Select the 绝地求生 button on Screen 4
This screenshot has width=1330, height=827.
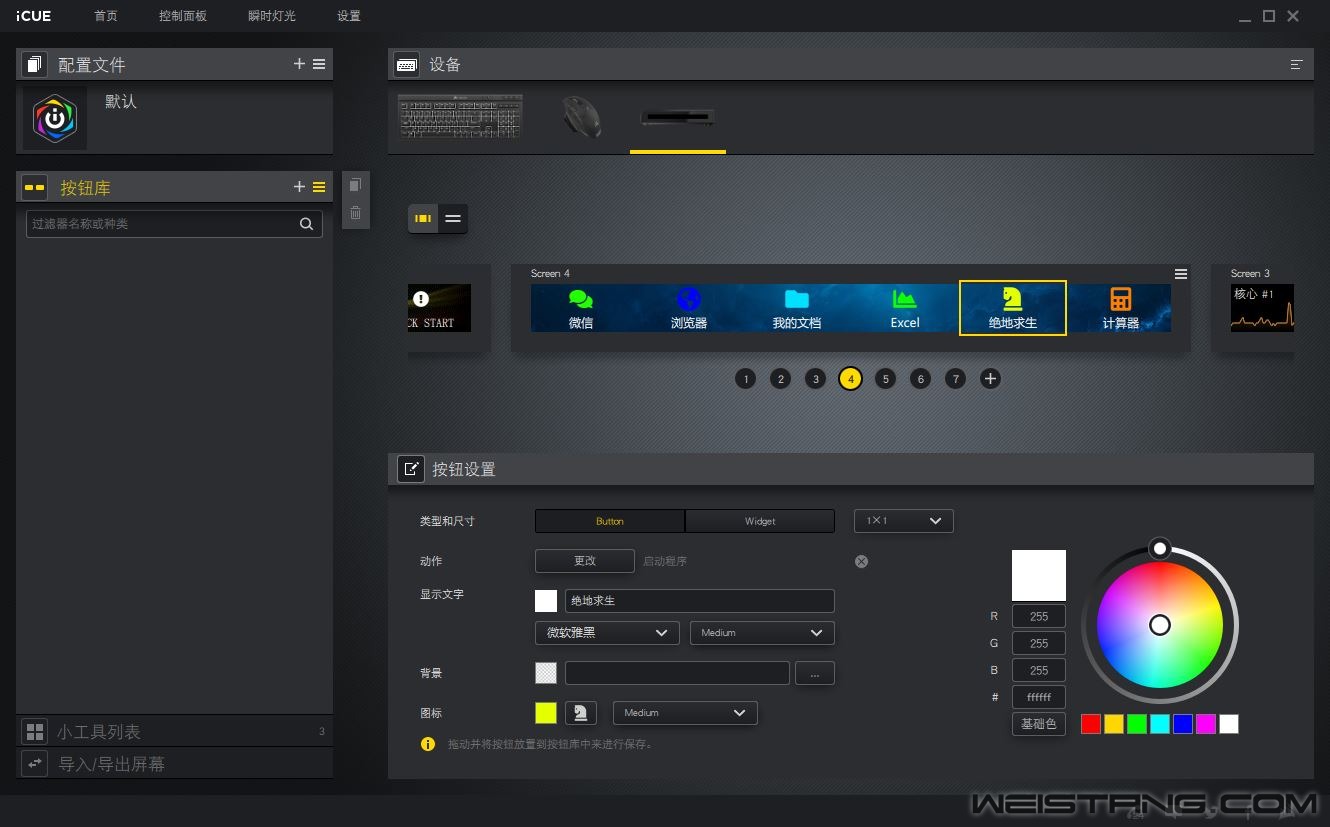point(1013,308)
